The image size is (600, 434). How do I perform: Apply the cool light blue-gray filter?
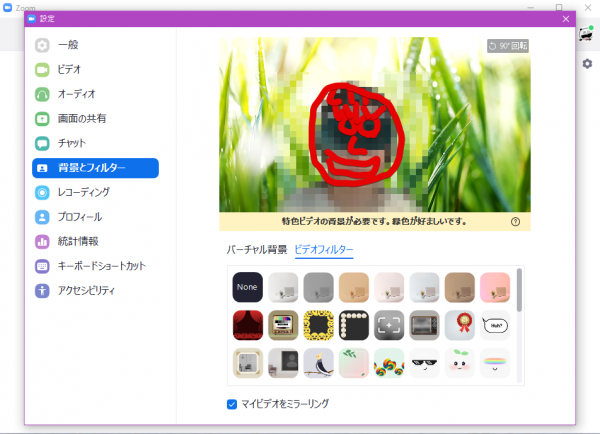point(424,287)
